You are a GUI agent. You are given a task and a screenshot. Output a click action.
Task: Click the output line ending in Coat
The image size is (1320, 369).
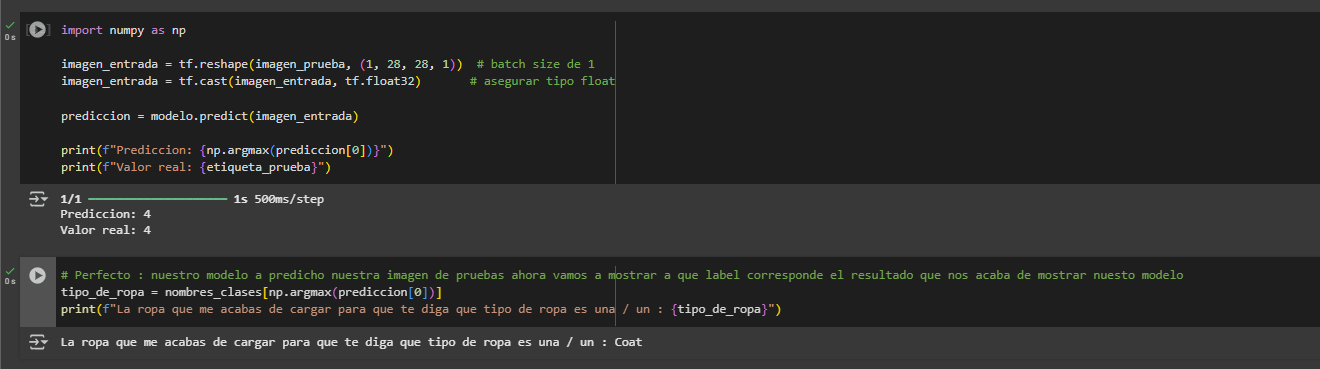tap(351, 342)
